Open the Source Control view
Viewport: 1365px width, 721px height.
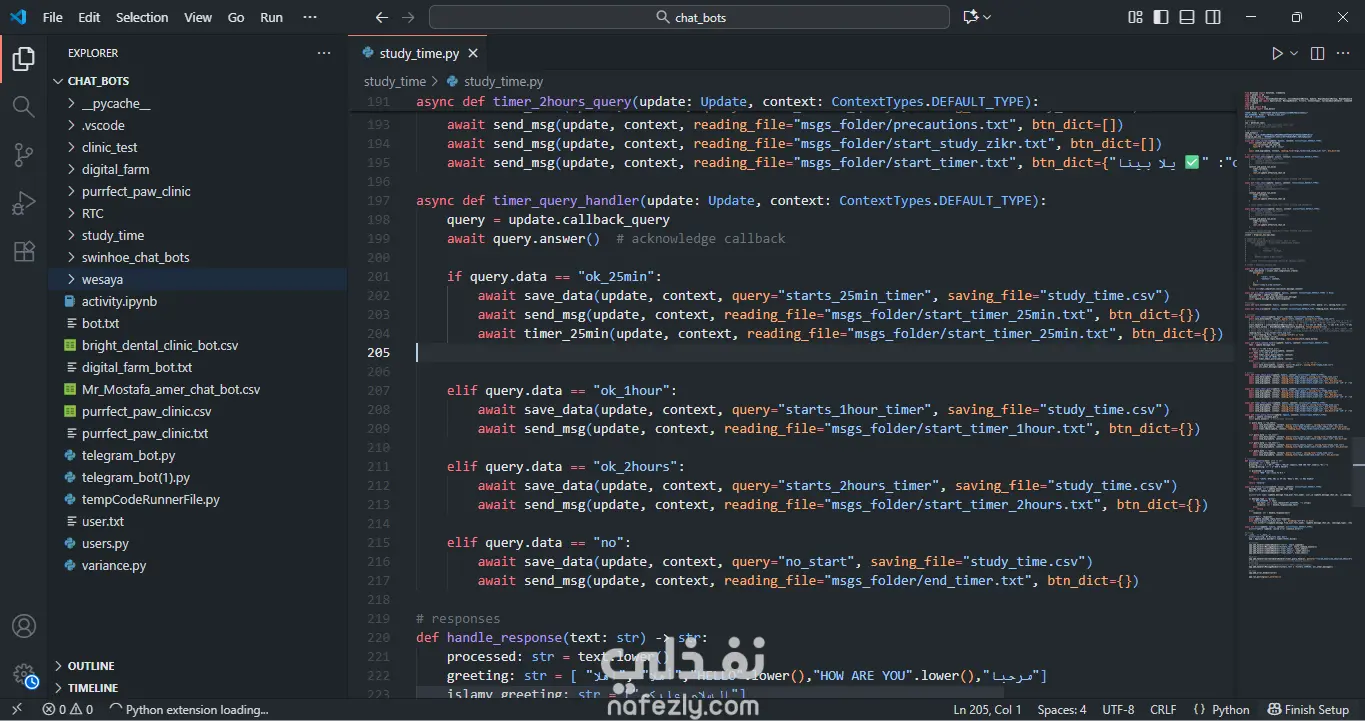pos(23,154)
